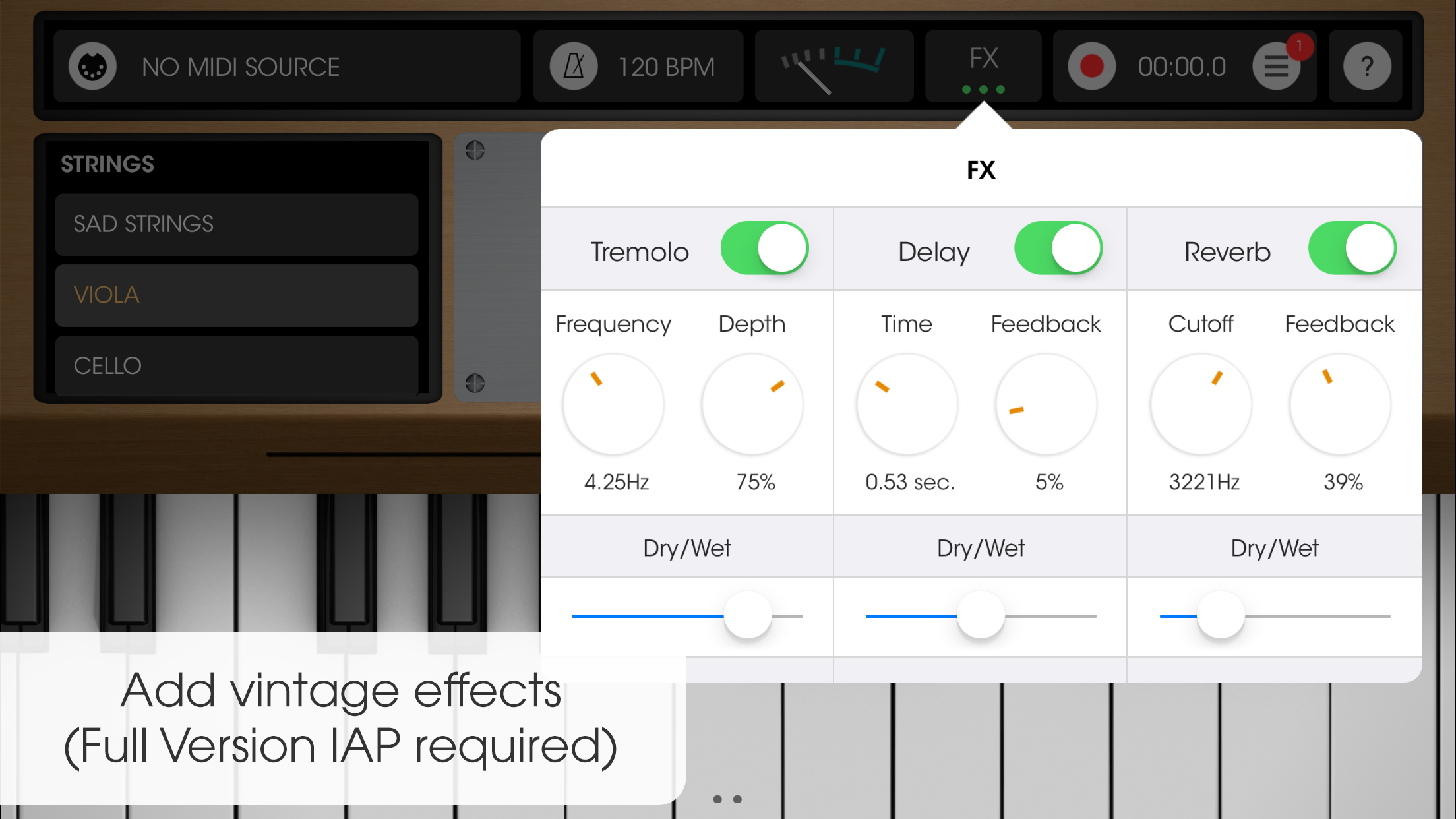
Task: Click the Tremolo Dry/Wet slider handle
Action: tap(748, 615)
